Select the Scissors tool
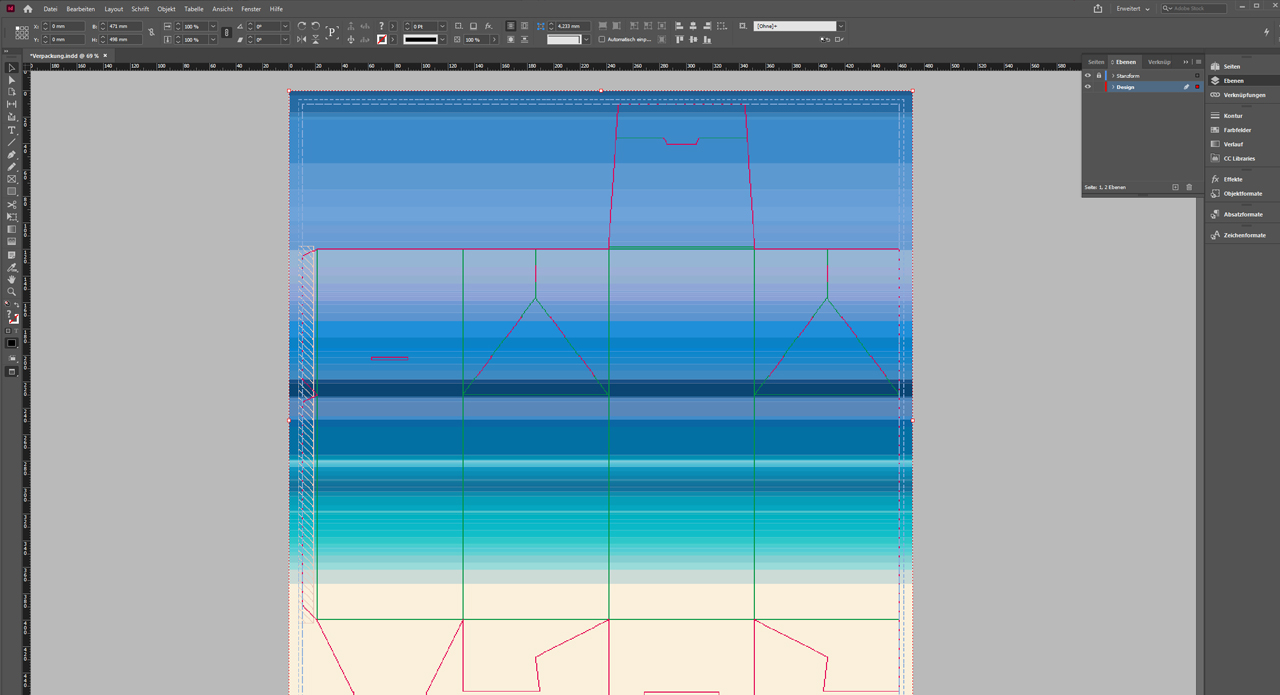 pos(12,204)
